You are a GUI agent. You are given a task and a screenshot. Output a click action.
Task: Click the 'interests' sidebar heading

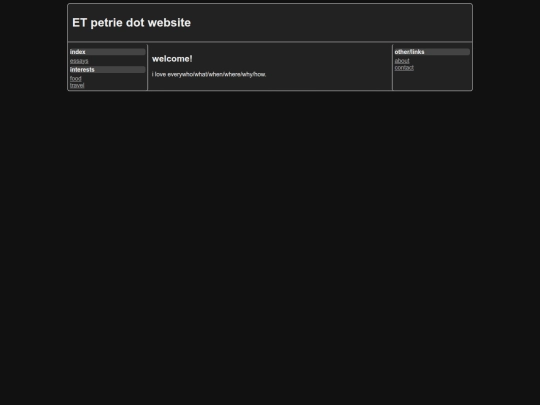pos(107,70)
